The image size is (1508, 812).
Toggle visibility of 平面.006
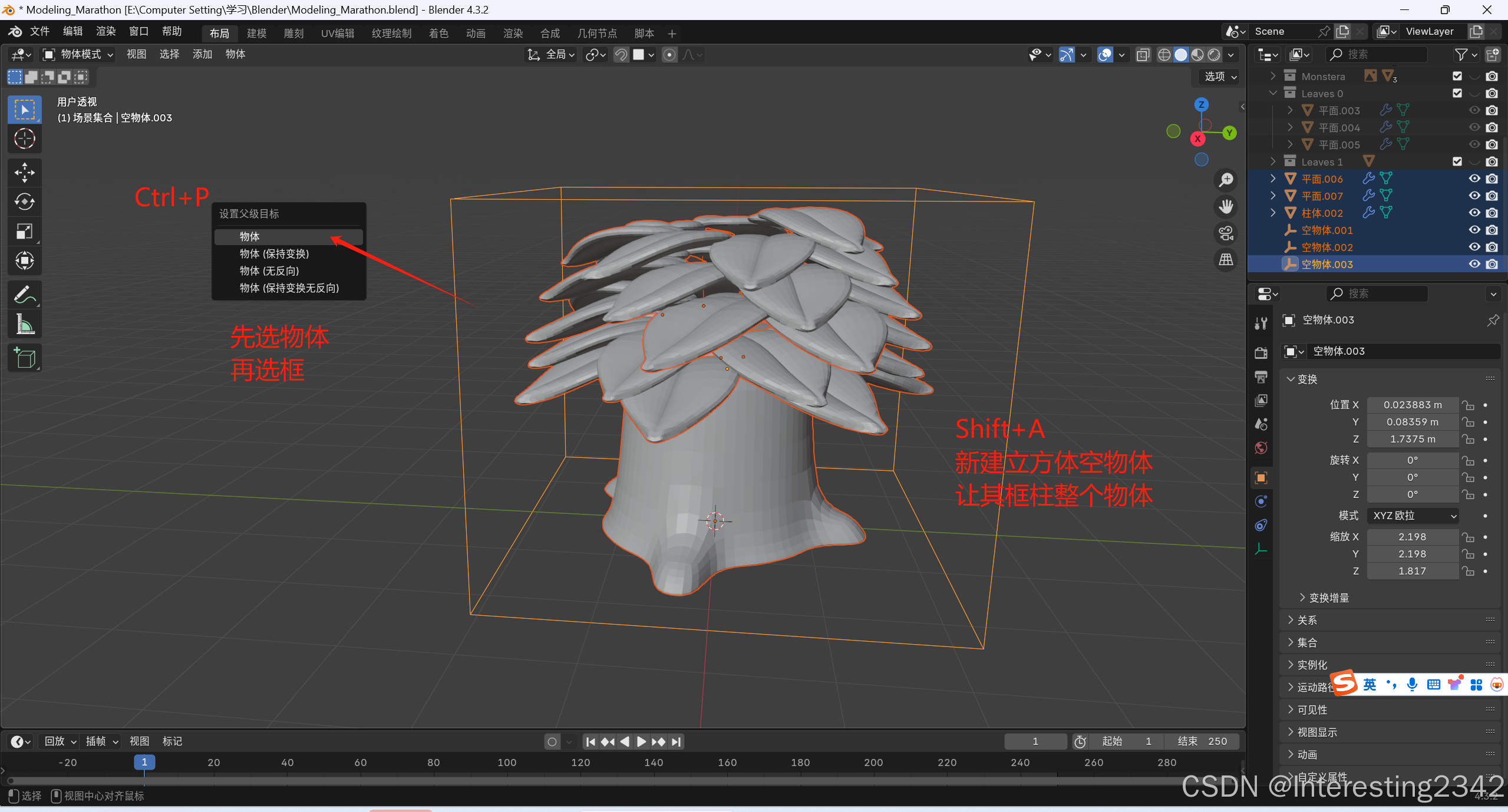click(x=1474, y=179)
